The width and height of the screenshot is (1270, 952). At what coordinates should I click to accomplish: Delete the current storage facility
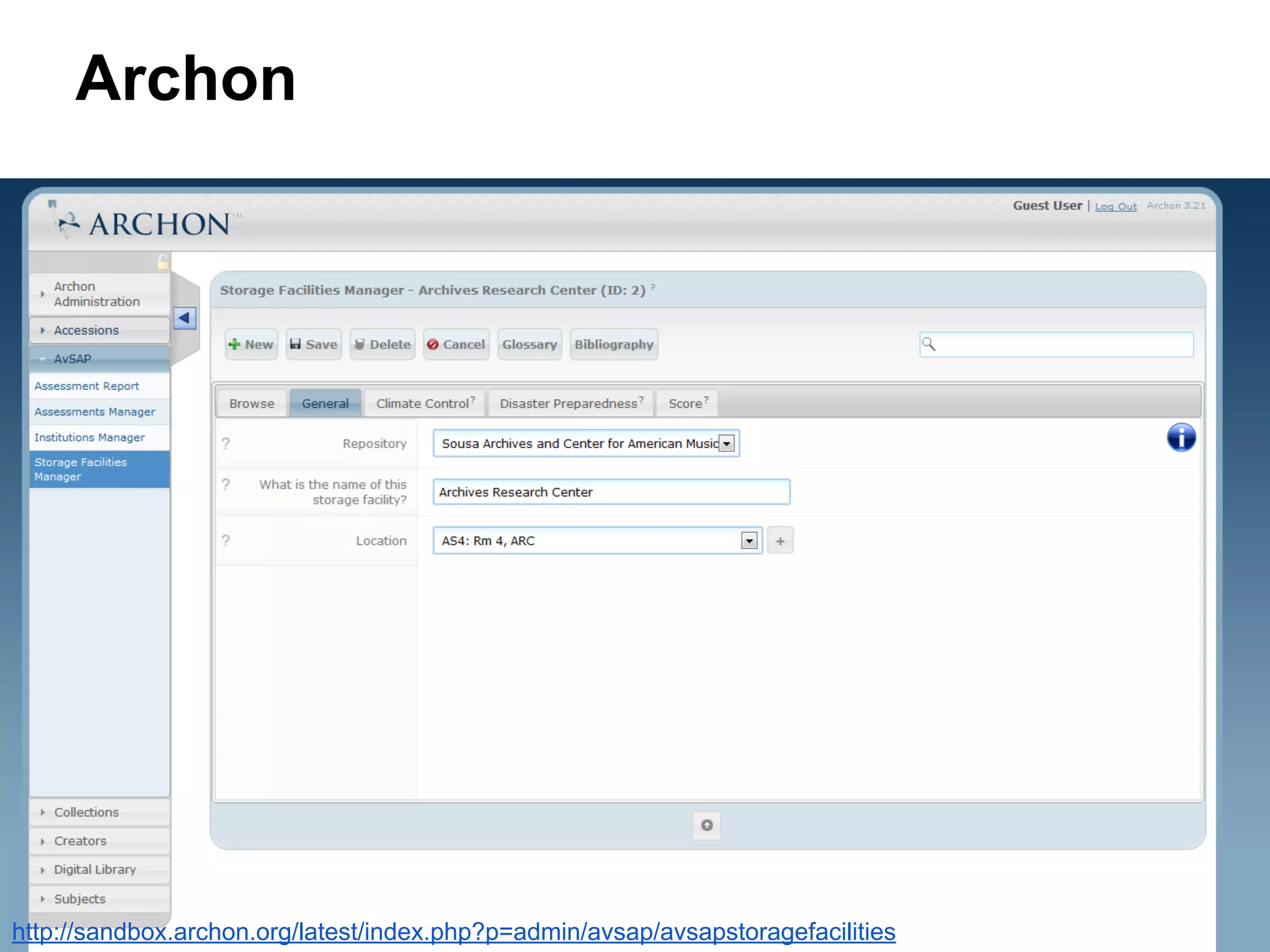[x=383, y=344]
